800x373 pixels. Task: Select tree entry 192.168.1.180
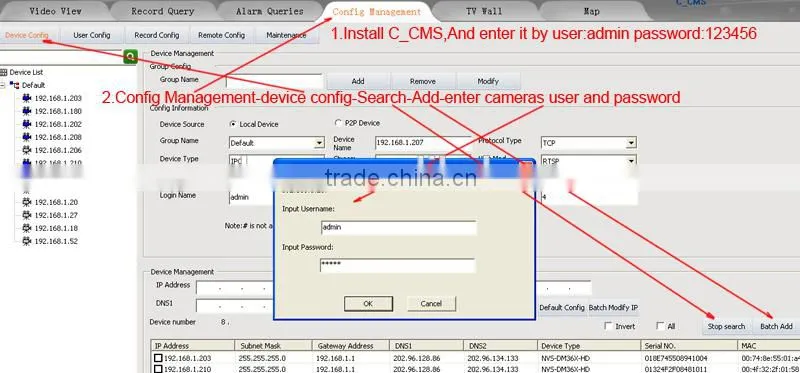click(x=58, y=111)
